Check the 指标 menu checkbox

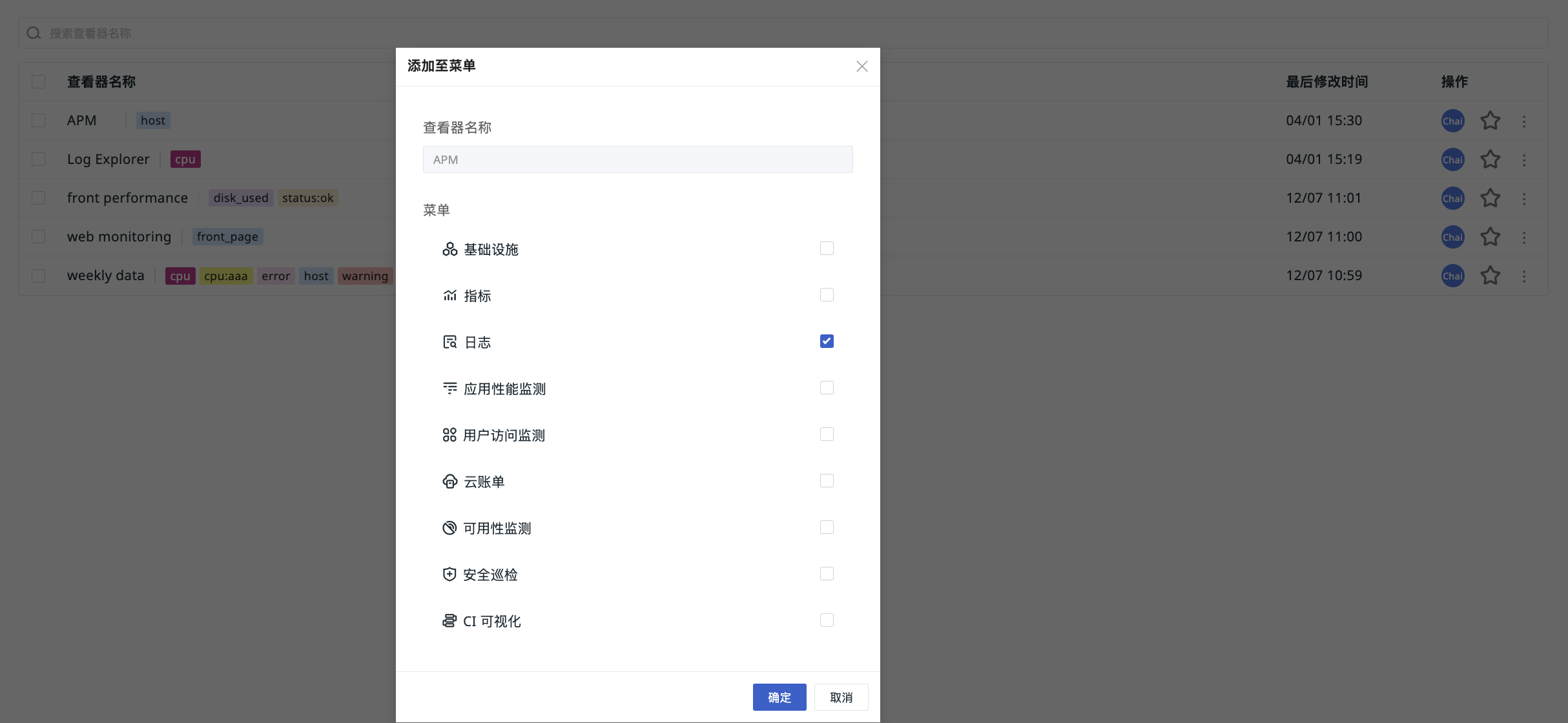click(x=827, y=295)
